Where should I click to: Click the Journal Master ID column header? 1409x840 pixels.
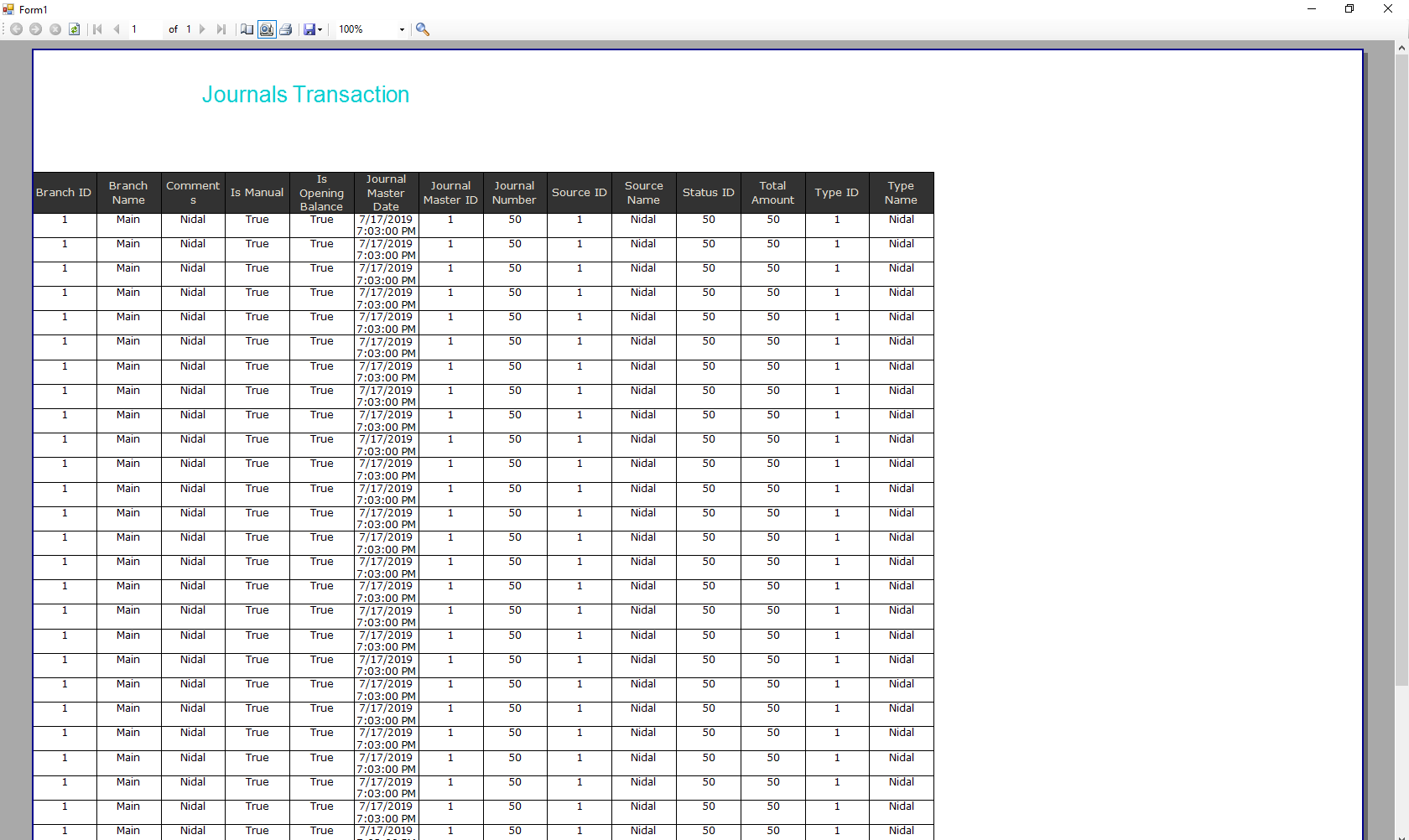[x=450, y=193]
